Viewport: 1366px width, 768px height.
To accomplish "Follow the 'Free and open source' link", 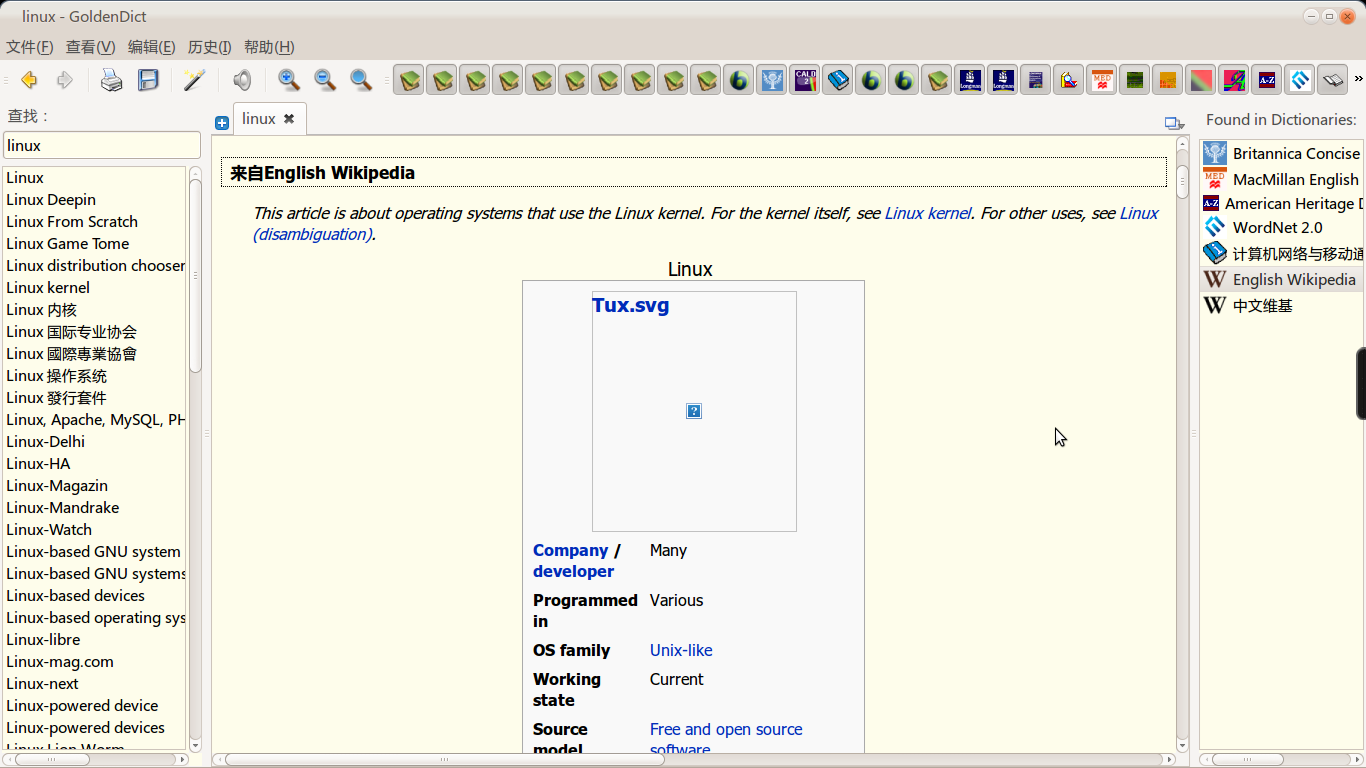I will (x=726, y=739).
